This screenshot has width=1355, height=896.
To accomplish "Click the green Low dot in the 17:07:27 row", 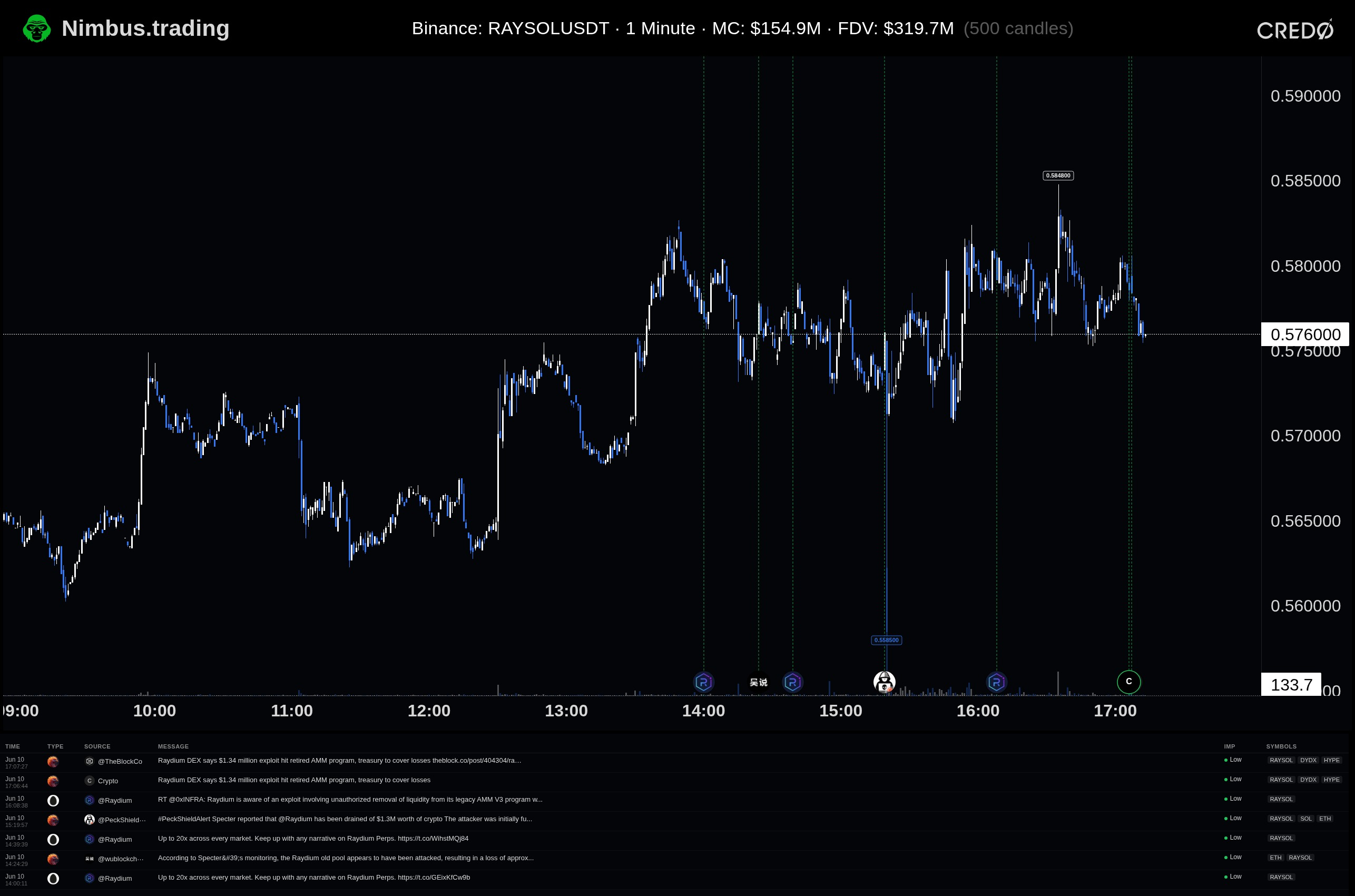I will pyautogui.click(x=1225, y=761).
